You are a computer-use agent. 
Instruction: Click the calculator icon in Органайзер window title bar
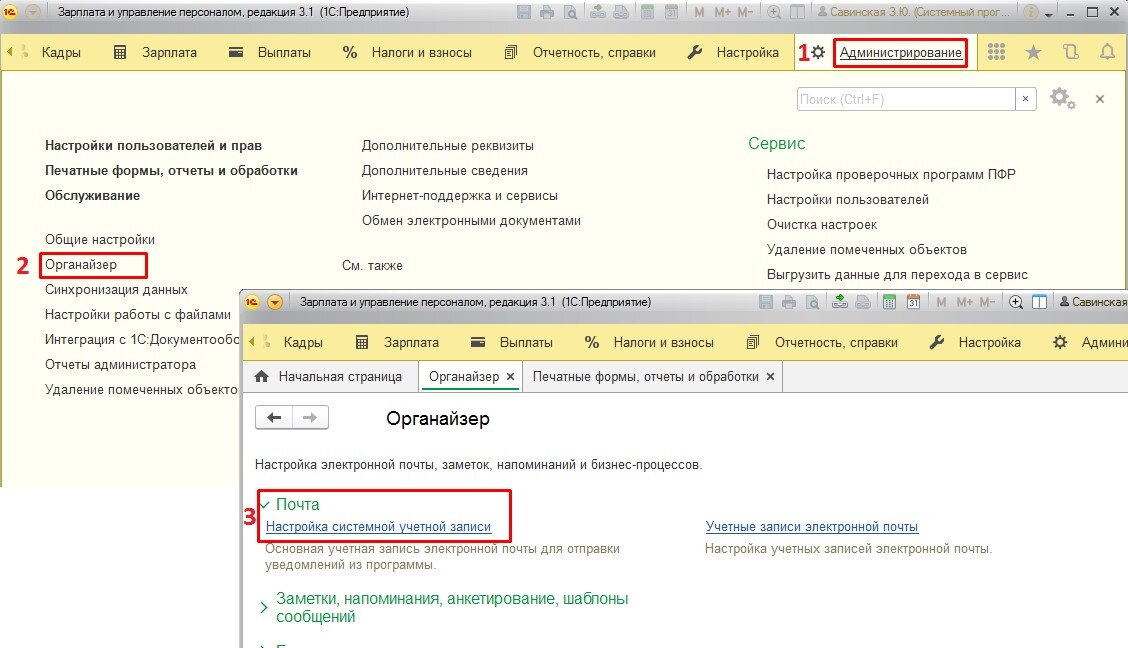pyautogui.click(x=889, y=302)
